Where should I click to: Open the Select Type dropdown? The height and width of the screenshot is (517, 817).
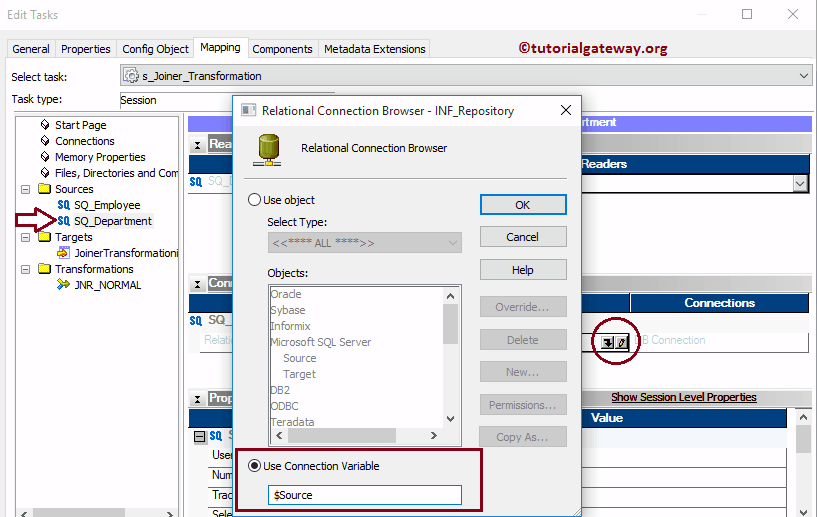pyautogui.click(x=364, y=243)
